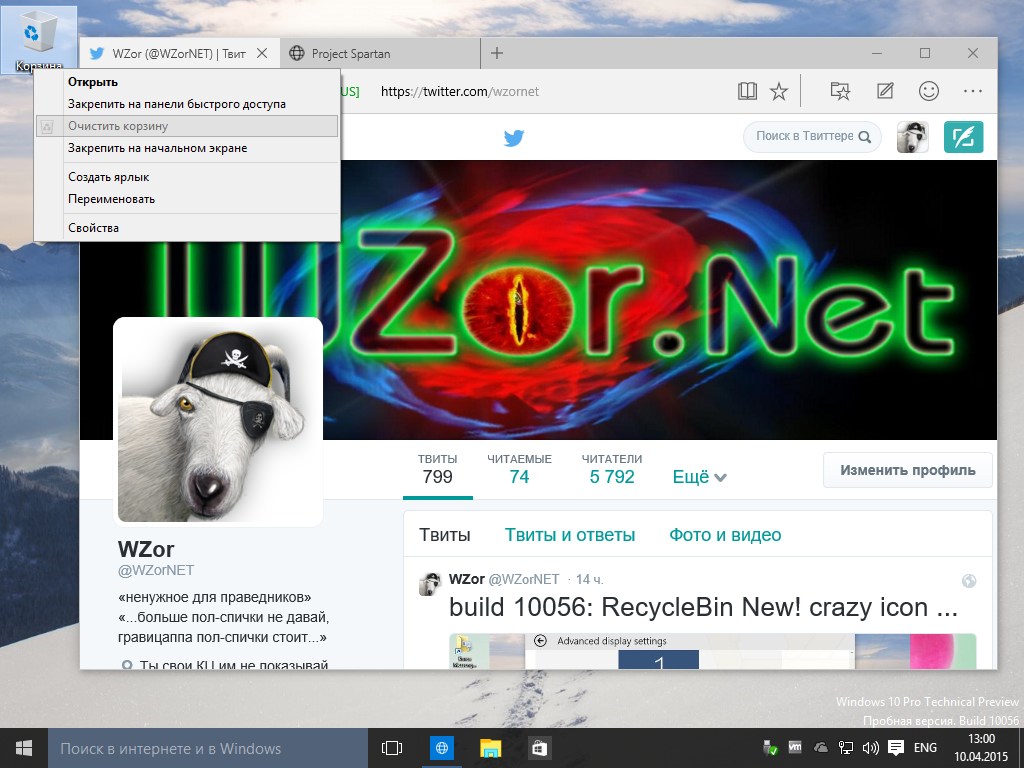Open the account avatar menu near search
The width and height of the screenshot is (1024, 768).
[912, 137]
